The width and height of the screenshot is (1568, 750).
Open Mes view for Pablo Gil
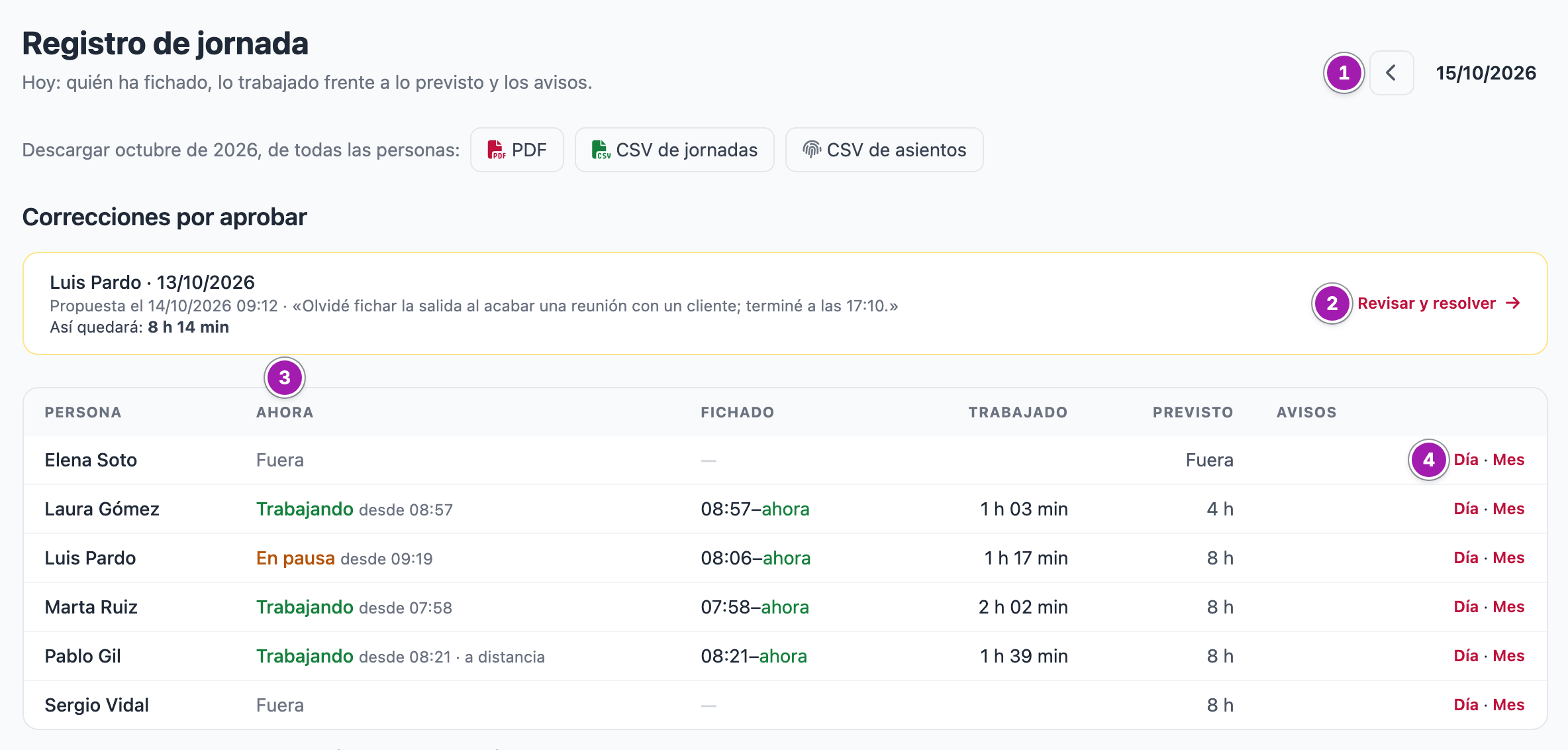tap(1508, 656)
